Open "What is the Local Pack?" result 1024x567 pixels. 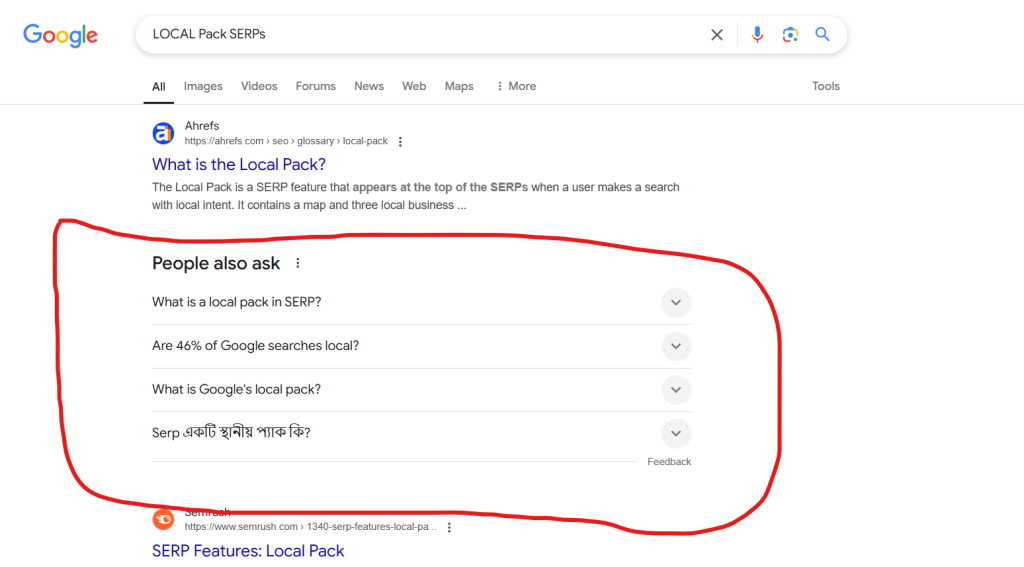[x=239, y=164]
